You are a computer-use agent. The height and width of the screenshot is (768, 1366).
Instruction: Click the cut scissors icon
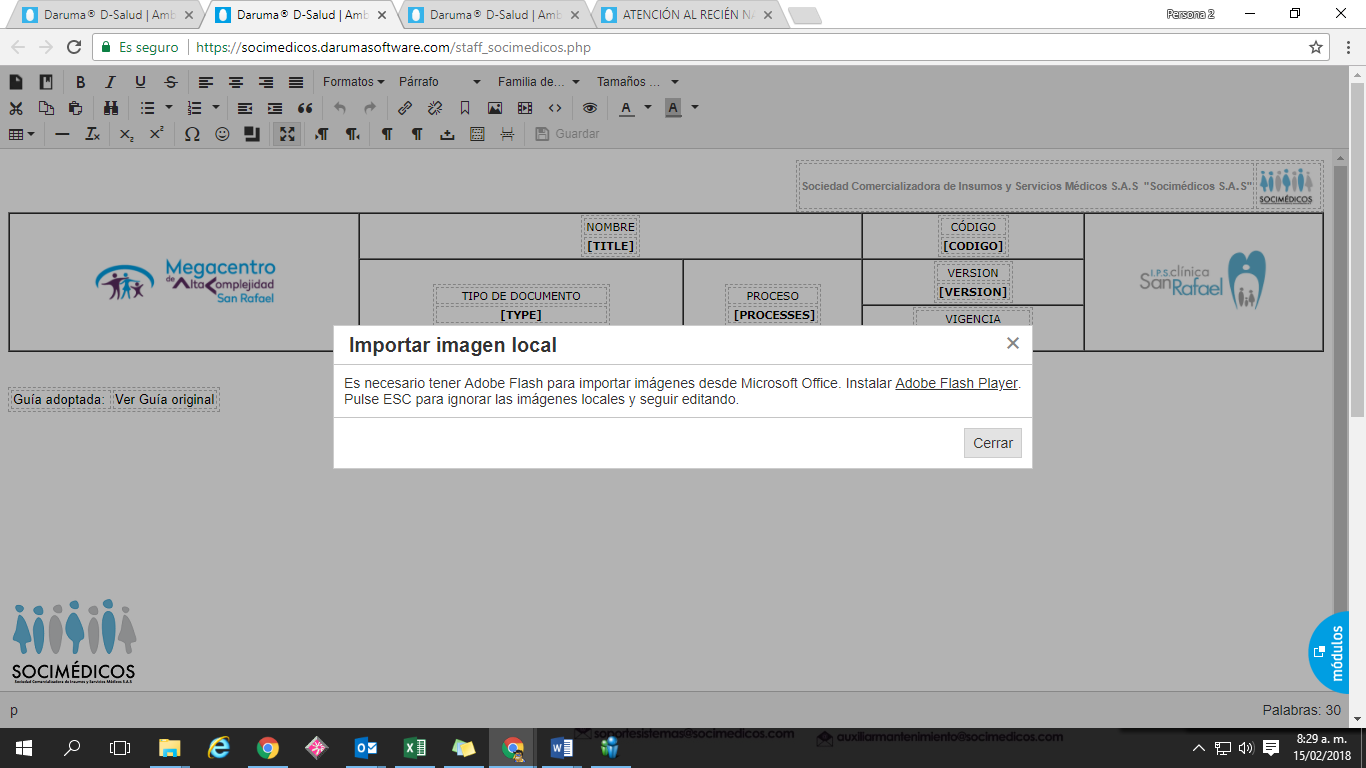tap(16, 108)
